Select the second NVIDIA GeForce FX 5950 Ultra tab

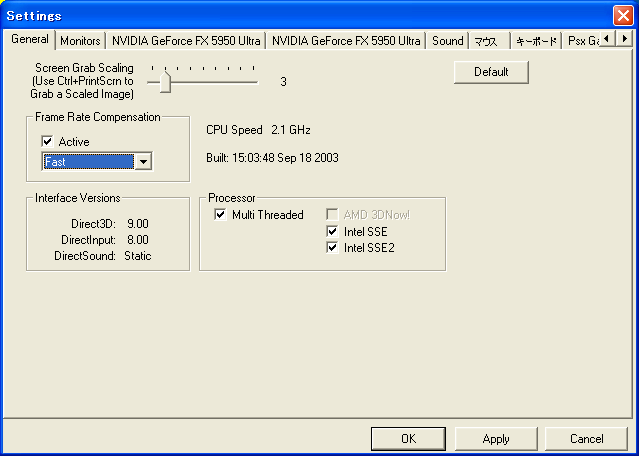point(346,41)
